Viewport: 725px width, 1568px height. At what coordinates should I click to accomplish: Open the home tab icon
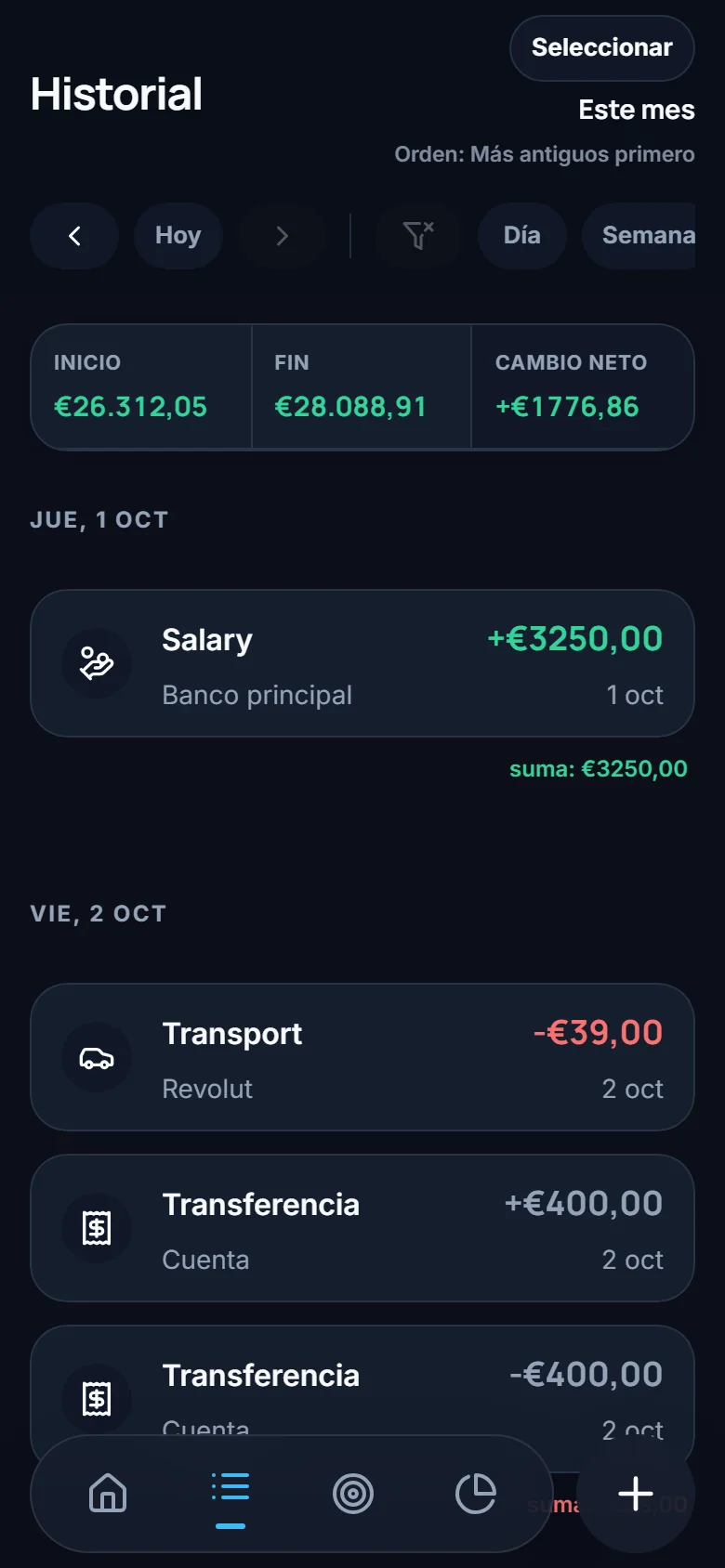point(108,1494)
